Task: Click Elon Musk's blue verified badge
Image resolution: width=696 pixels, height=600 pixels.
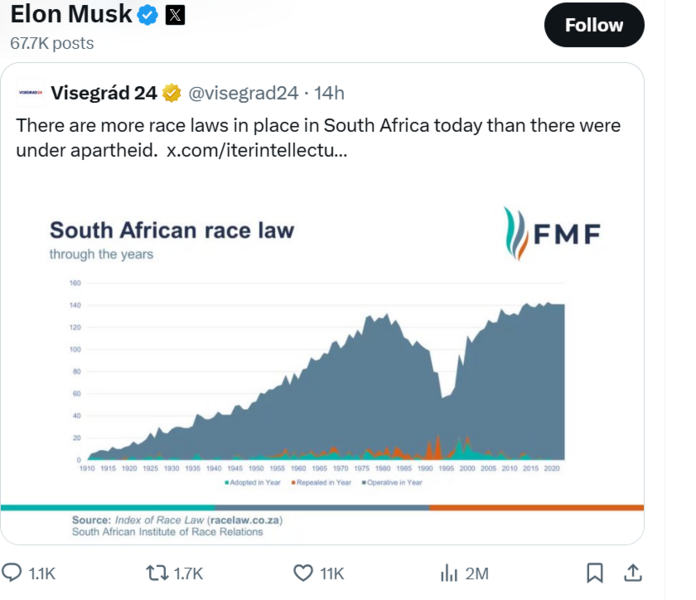Action: (x=148, y=15)
